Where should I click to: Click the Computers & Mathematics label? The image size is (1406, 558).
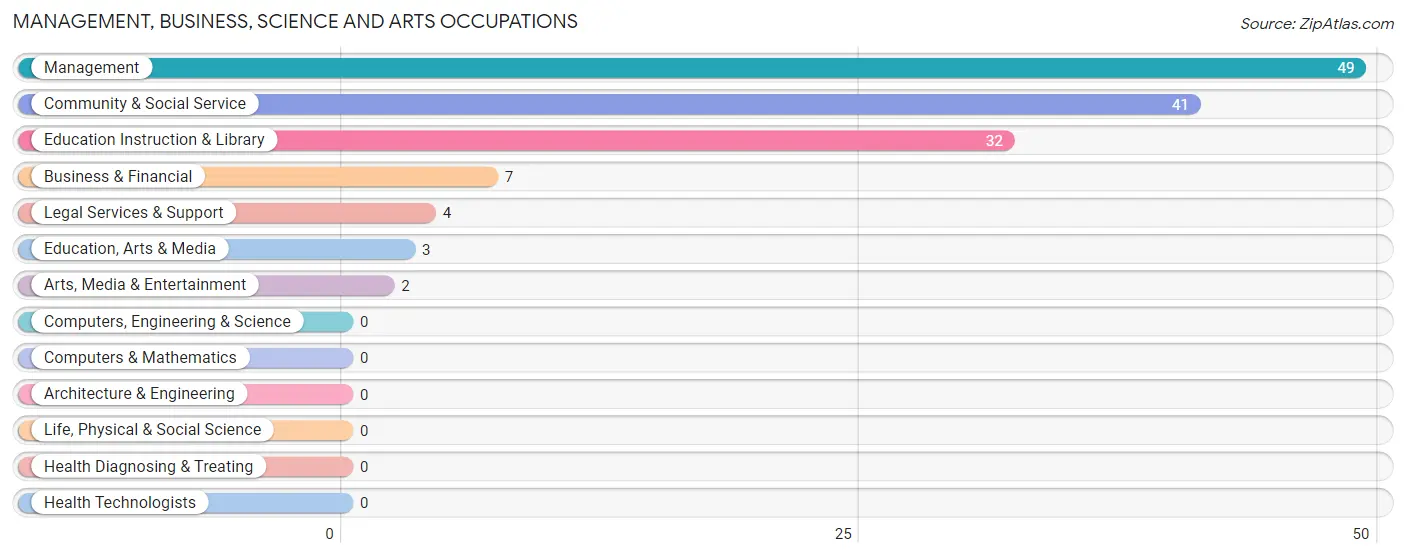tap(140, 358)
